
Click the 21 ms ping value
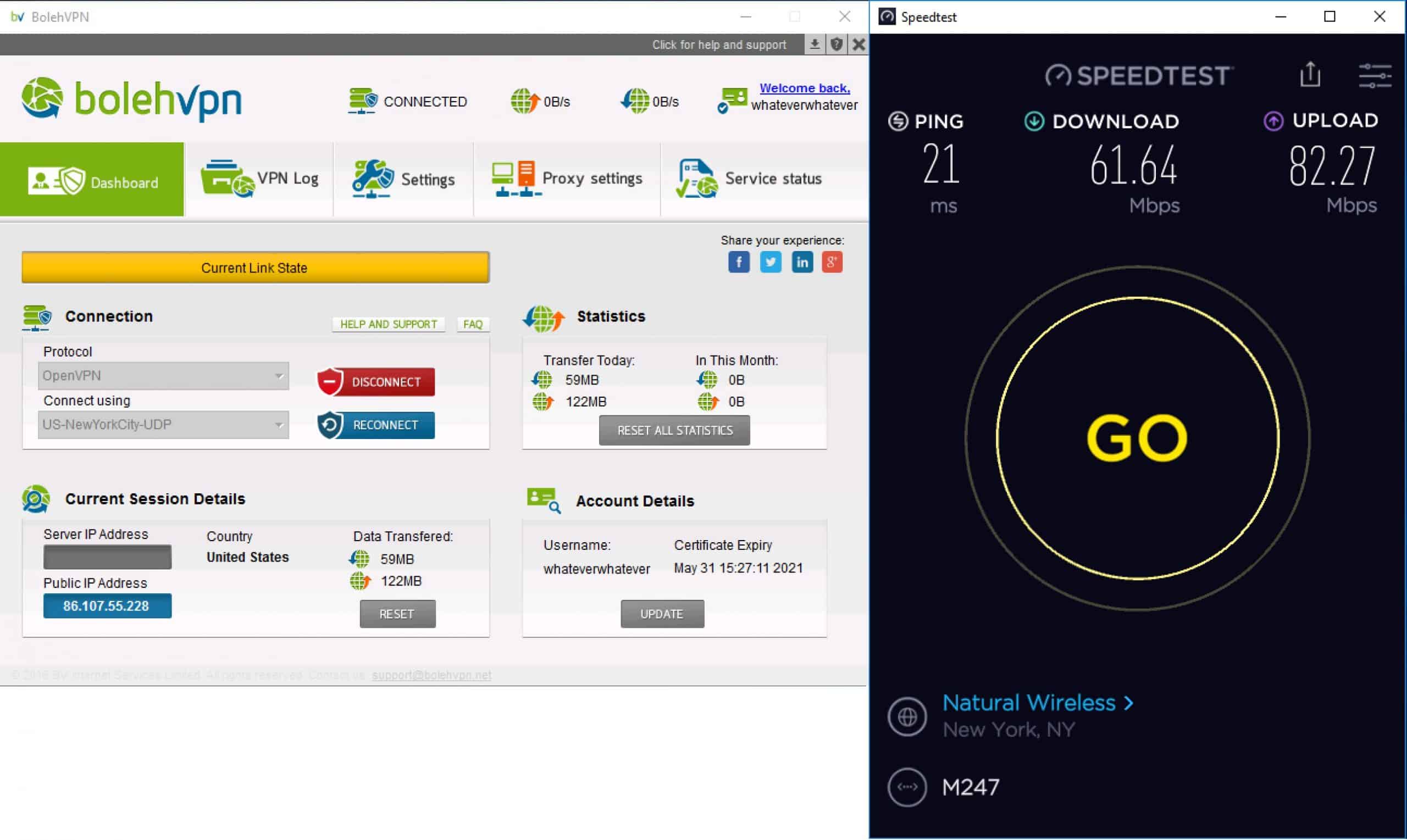point(941,164)
